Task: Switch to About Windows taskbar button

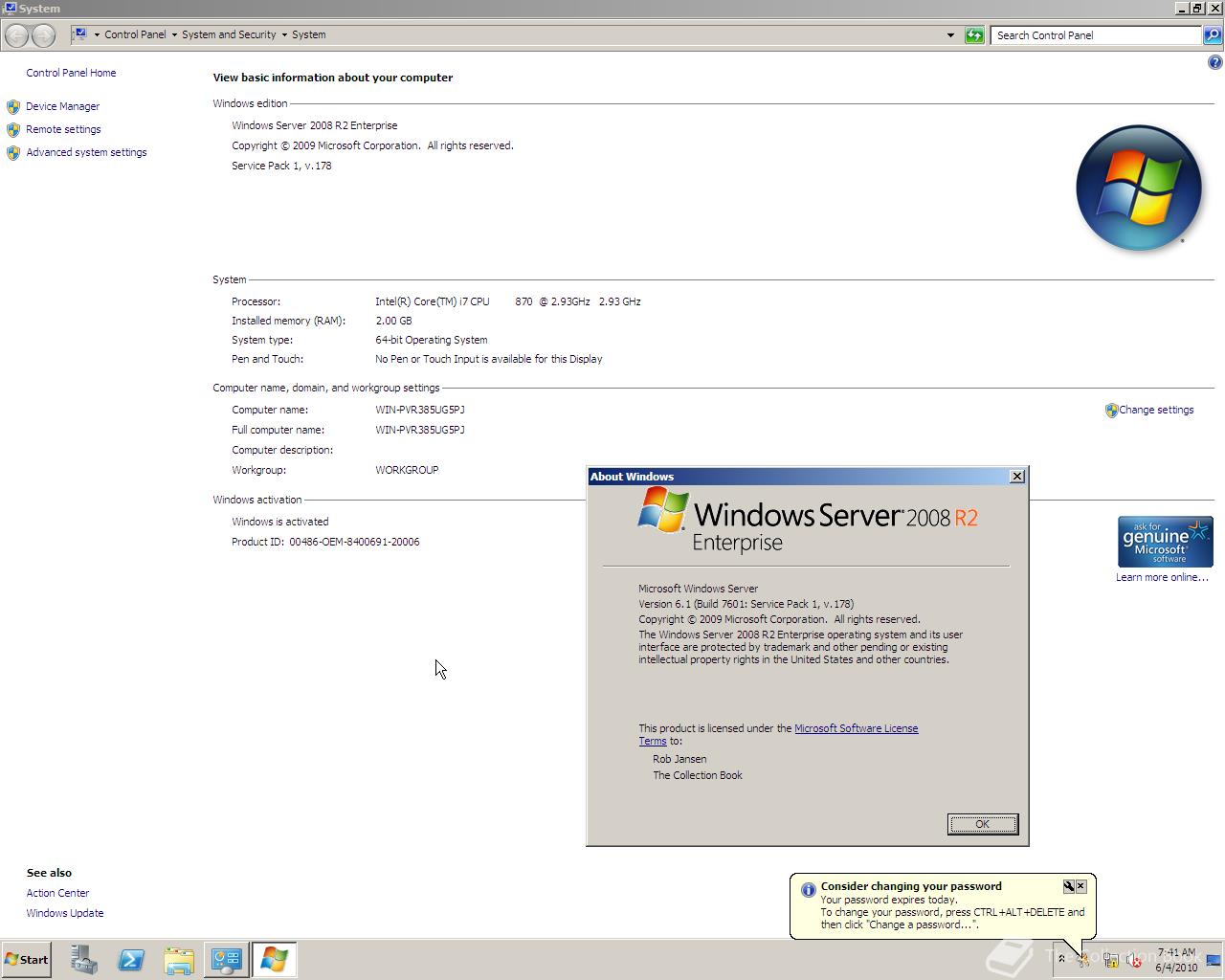Action: tap(275, 960)
